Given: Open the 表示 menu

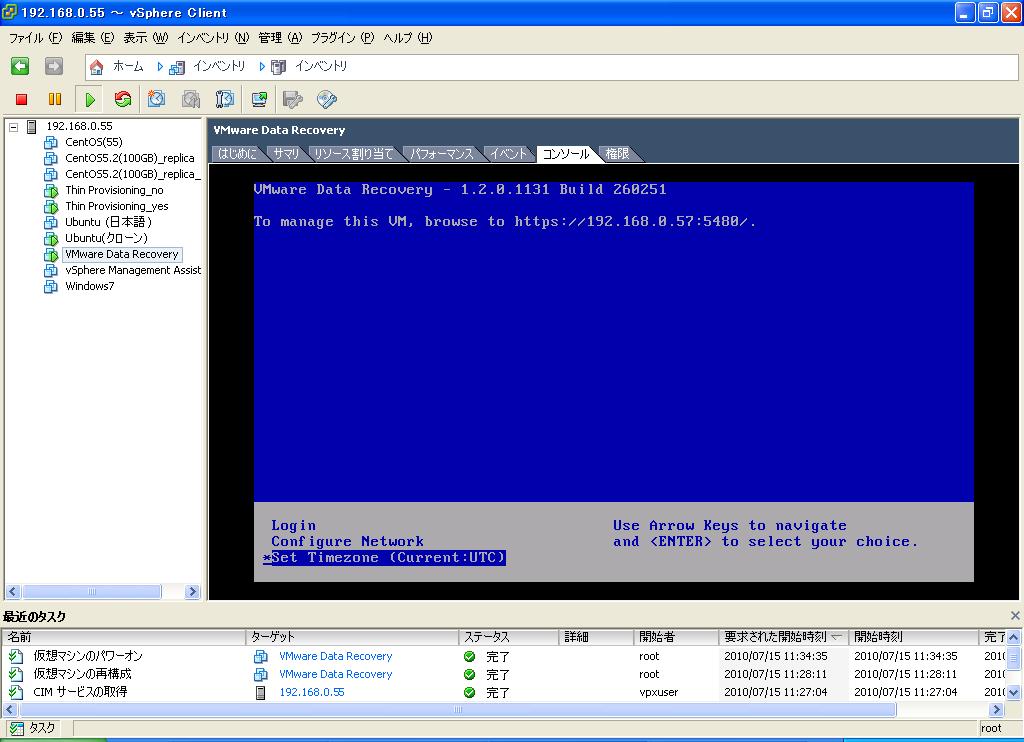Looking at the screenshot, I should coord(146,38).
